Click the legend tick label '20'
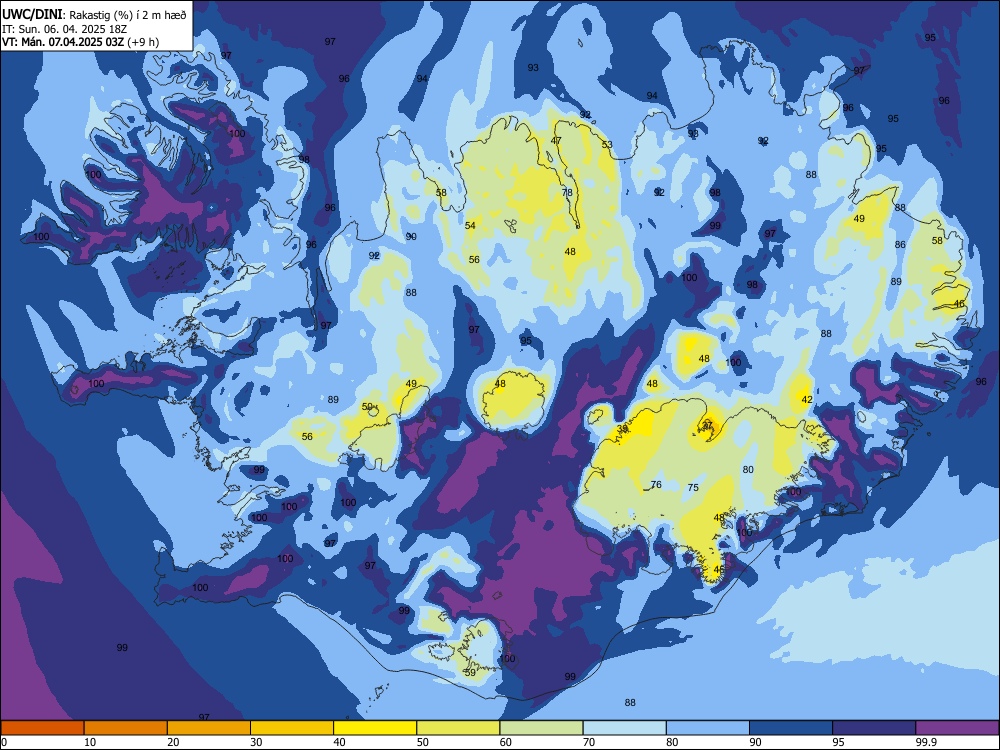This screenshot has width=1000, height=750. pyautogui.click(x=173, y=742)
